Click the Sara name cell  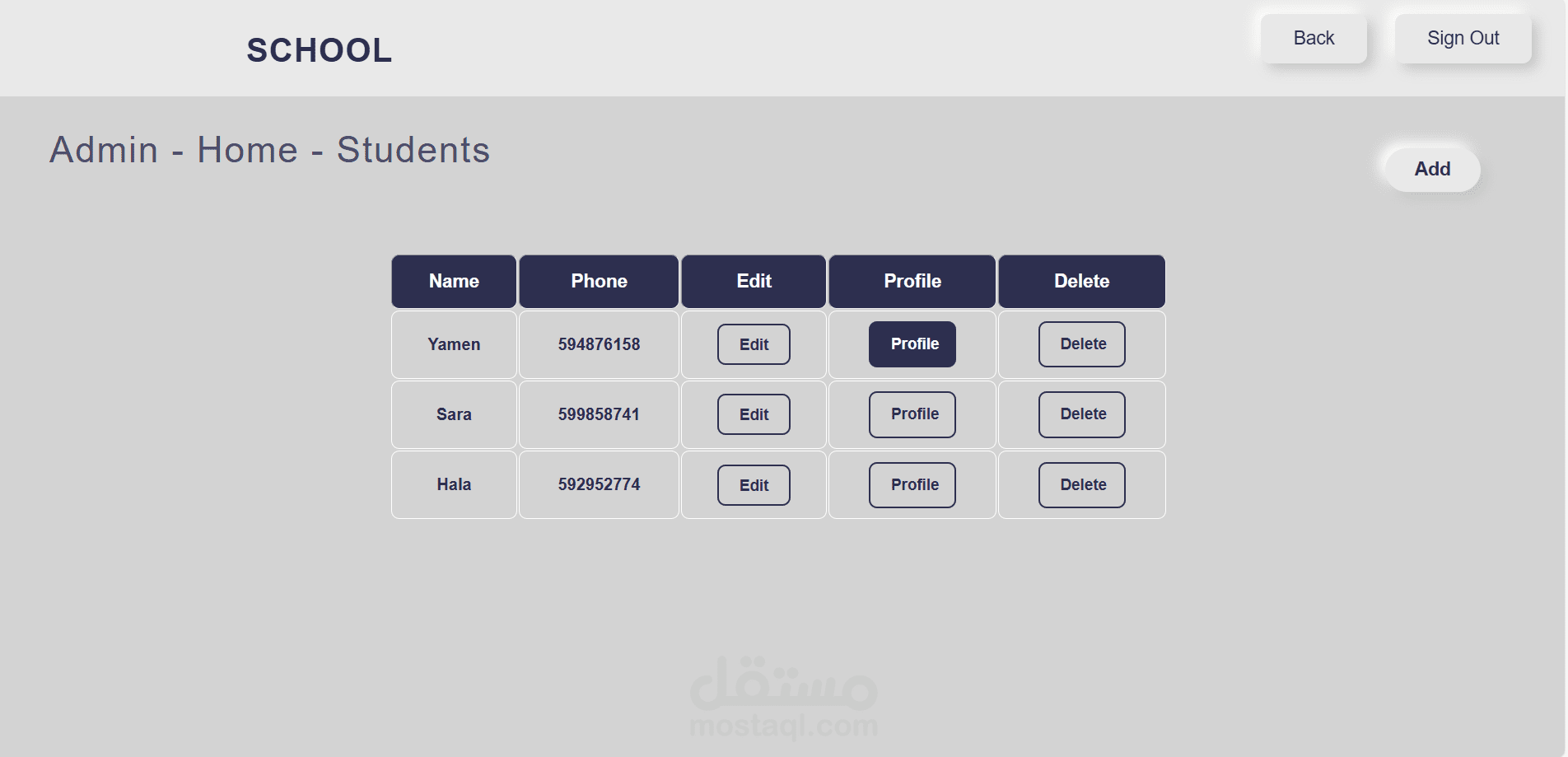tap(454, 414)
